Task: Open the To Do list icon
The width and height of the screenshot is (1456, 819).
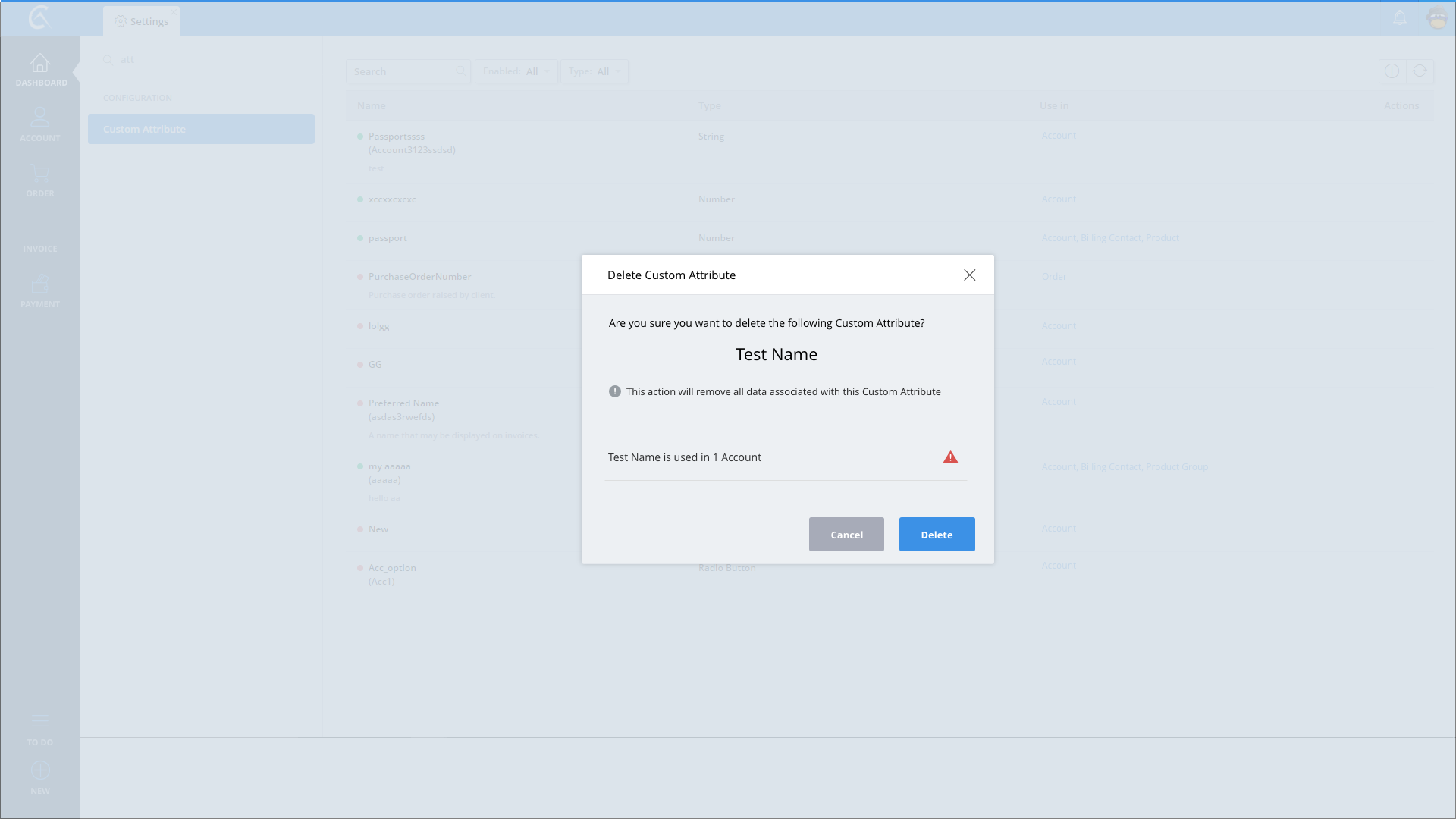Action: tap(40, 721)
